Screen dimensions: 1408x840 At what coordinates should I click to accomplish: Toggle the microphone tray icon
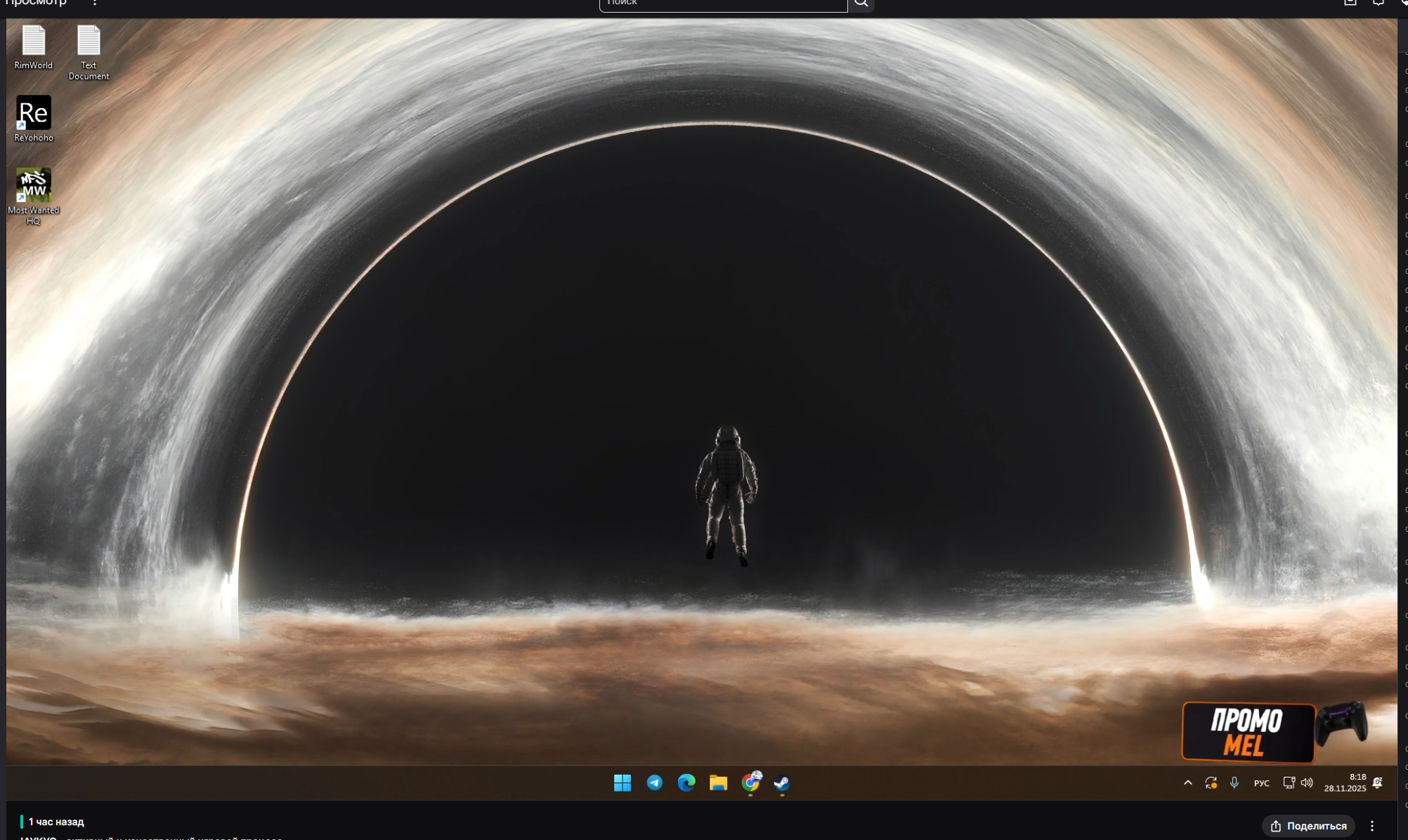(1234, 782)
